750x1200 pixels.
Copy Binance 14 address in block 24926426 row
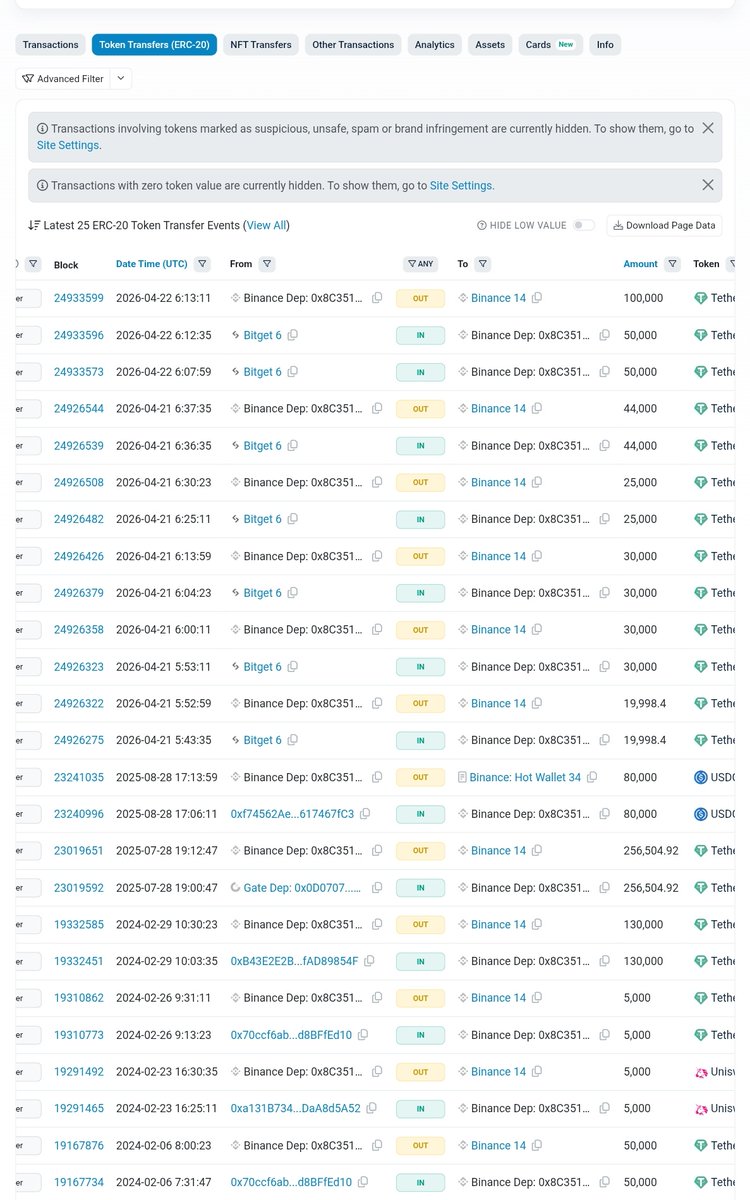[x=537, y=556]
